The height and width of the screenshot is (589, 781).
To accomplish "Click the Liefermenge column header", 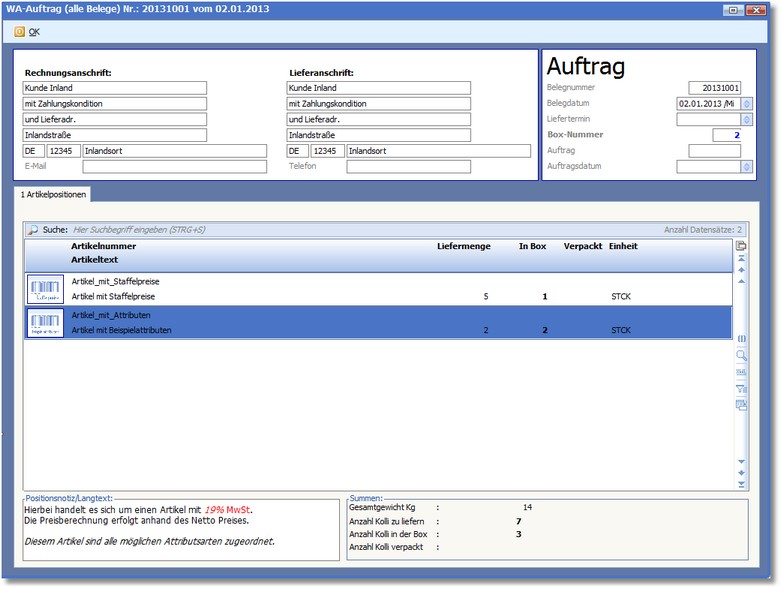I will click(463, 246).
